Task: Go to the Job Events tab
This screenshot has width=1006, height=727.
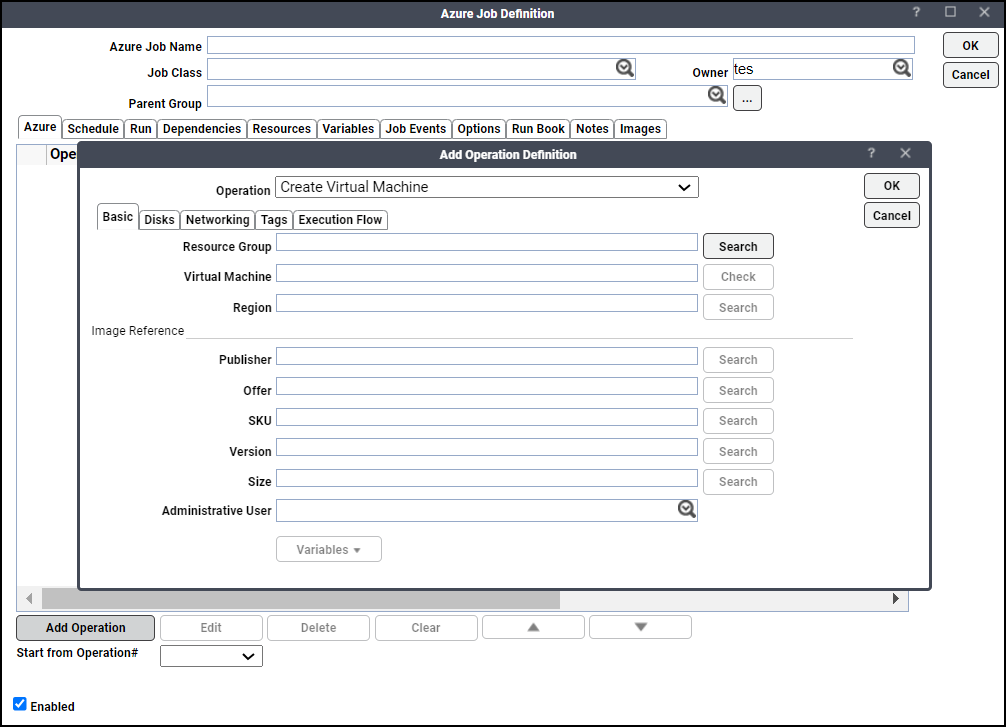Action: 416,129
